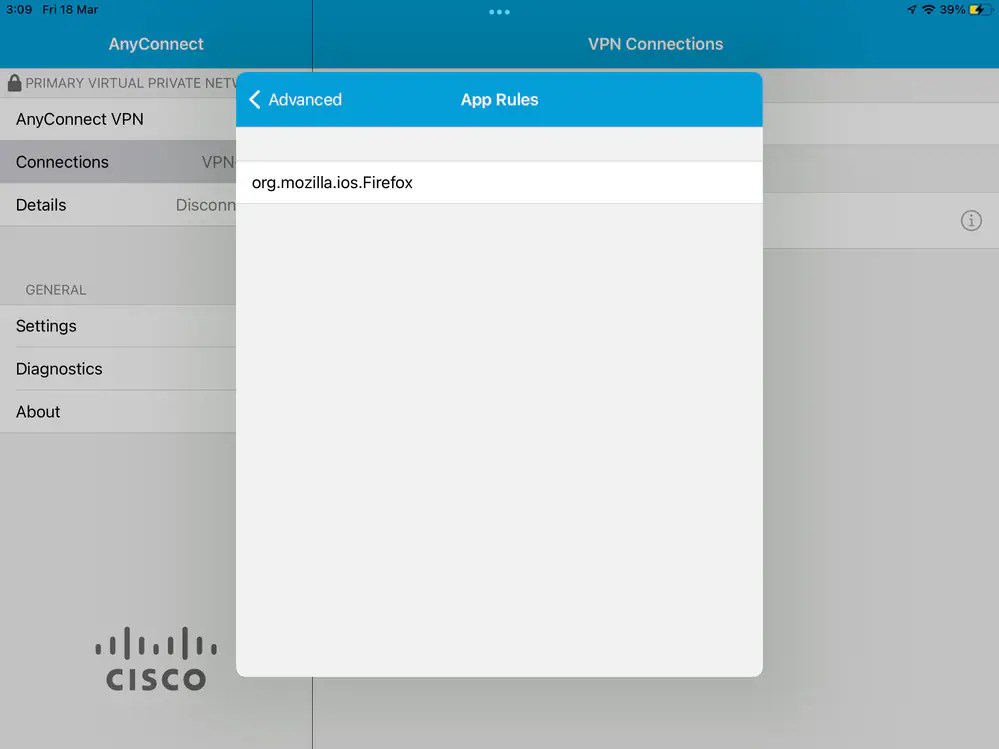
Task: Open Details for the VPN connection
Action: pyautogui.click(x=41, y=204)
